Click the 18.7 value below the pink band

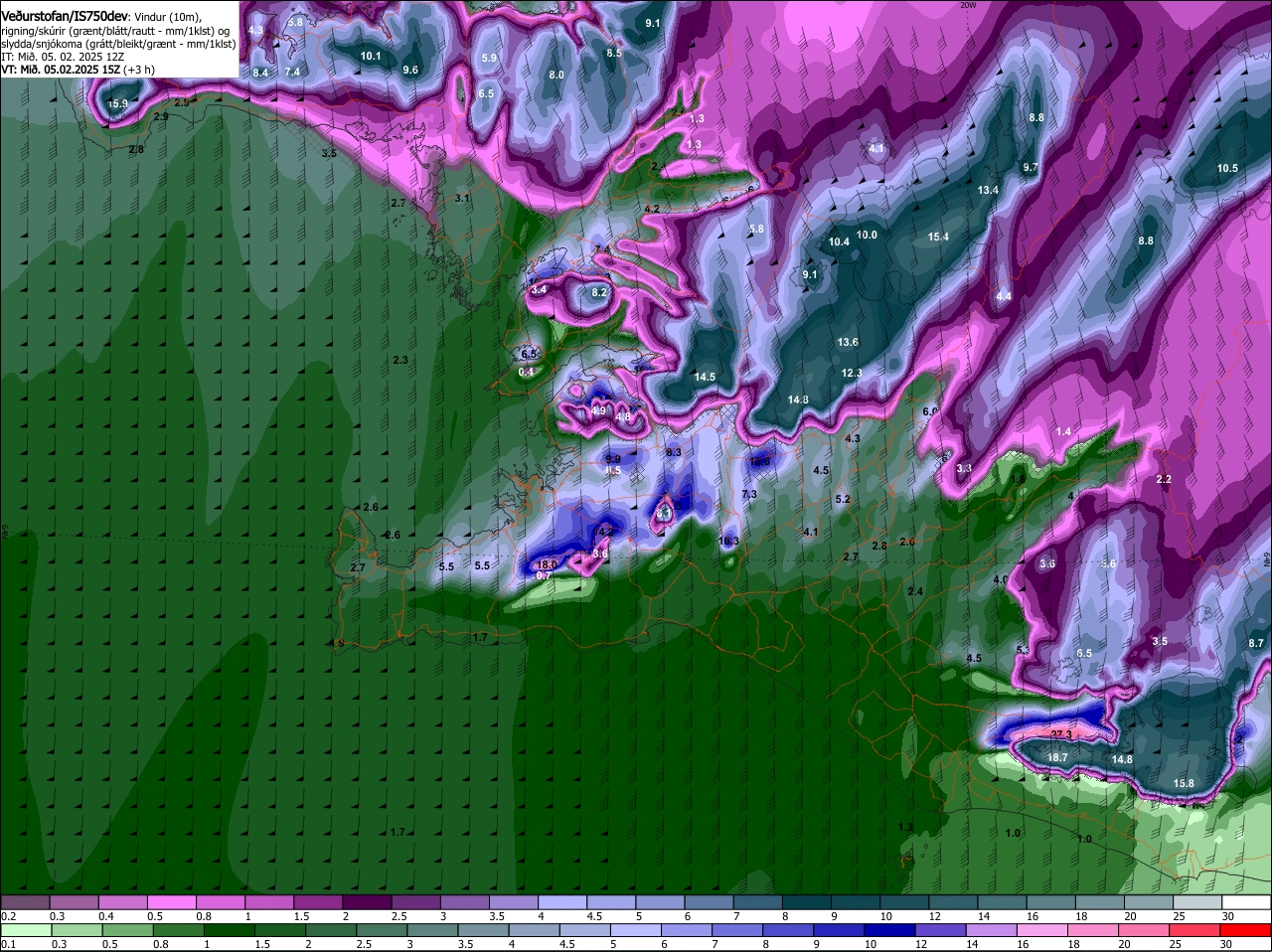pyautogui.click(x=1057, y=757)
